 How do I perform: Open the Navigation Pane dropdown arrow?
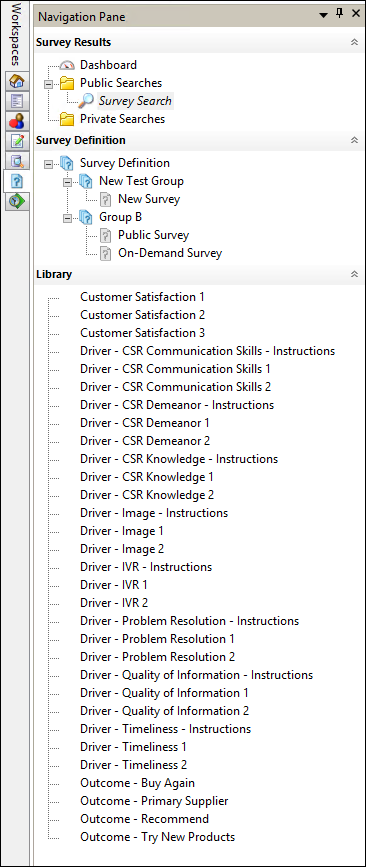point(324,16)
